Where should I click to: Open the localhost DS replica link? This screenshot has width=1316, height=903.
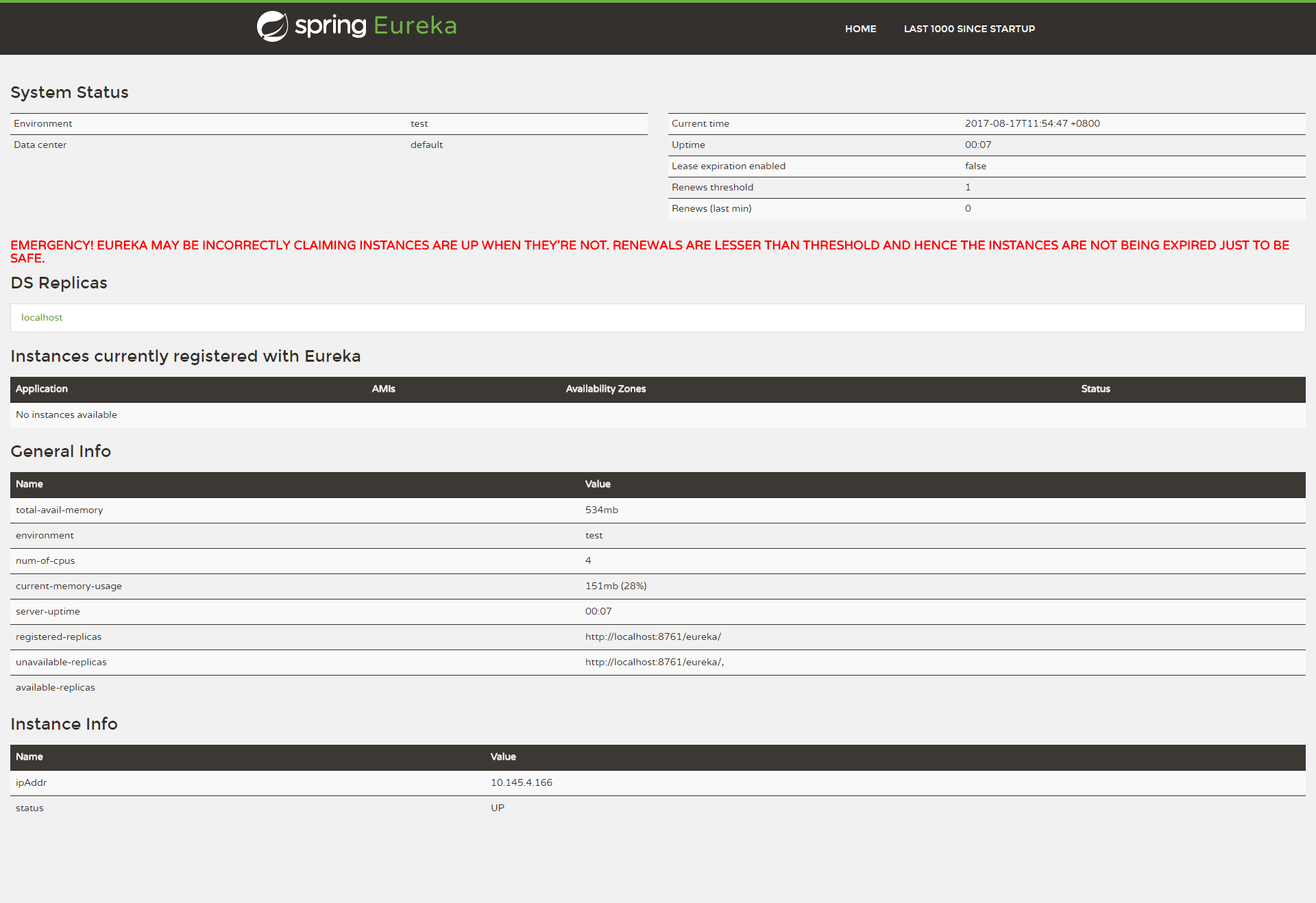click(x=42, y=317)
